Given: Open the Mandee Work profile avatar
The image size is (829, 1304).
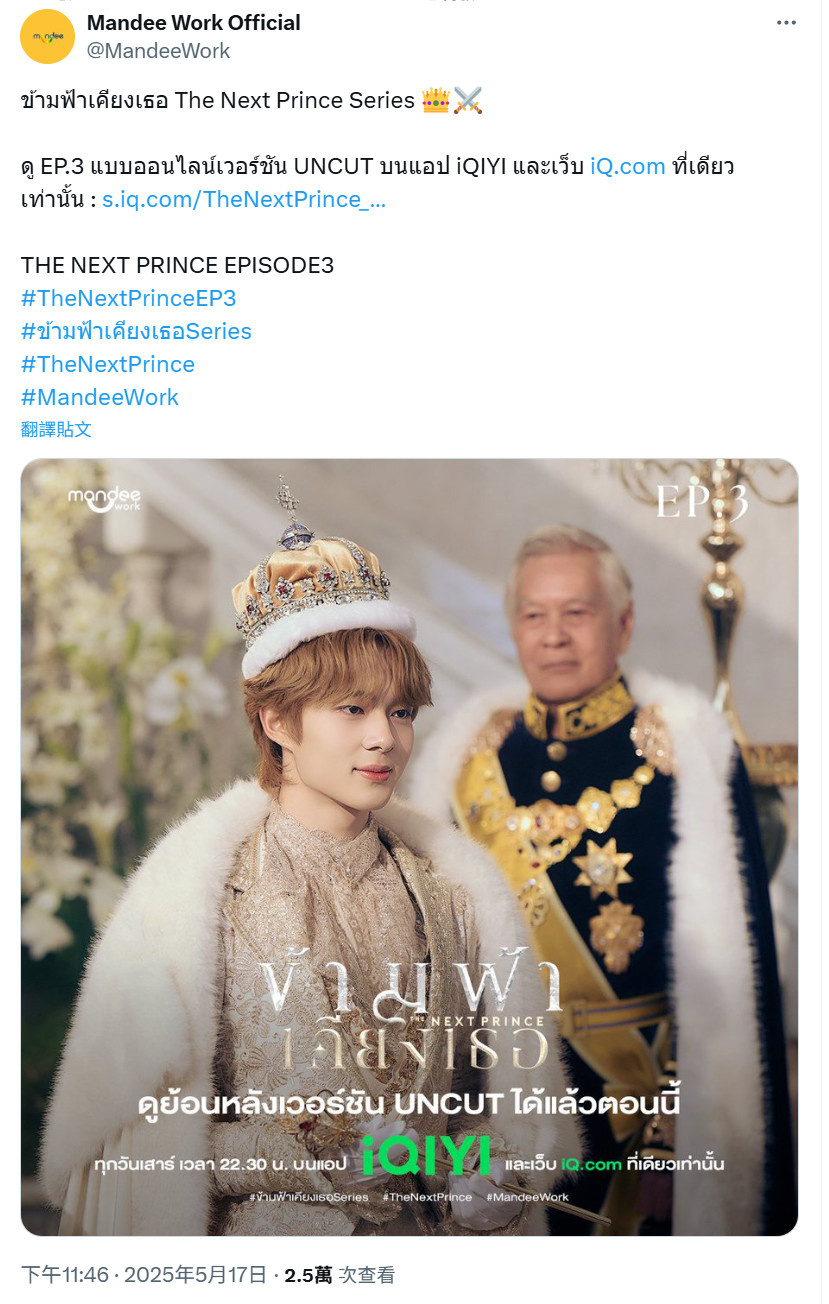Looking at the screenshot, I should 48,37.
